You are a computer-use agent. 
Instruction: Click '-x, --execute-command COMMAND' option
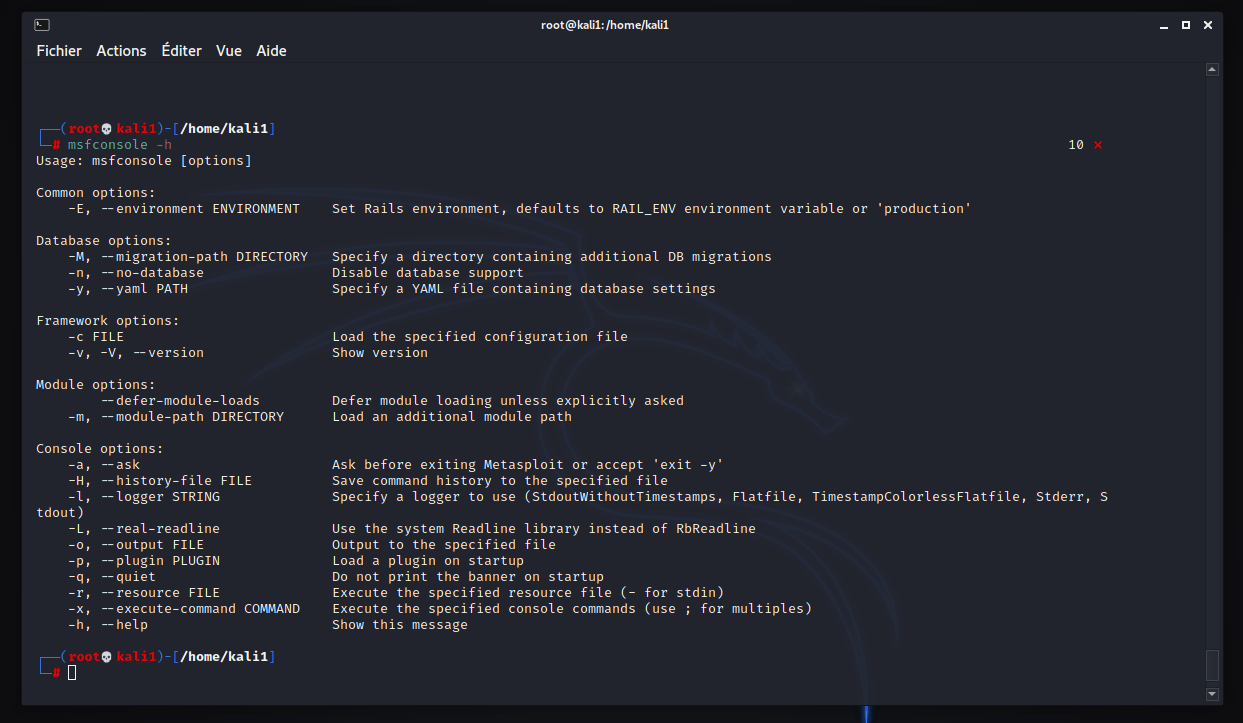[184, 609]
